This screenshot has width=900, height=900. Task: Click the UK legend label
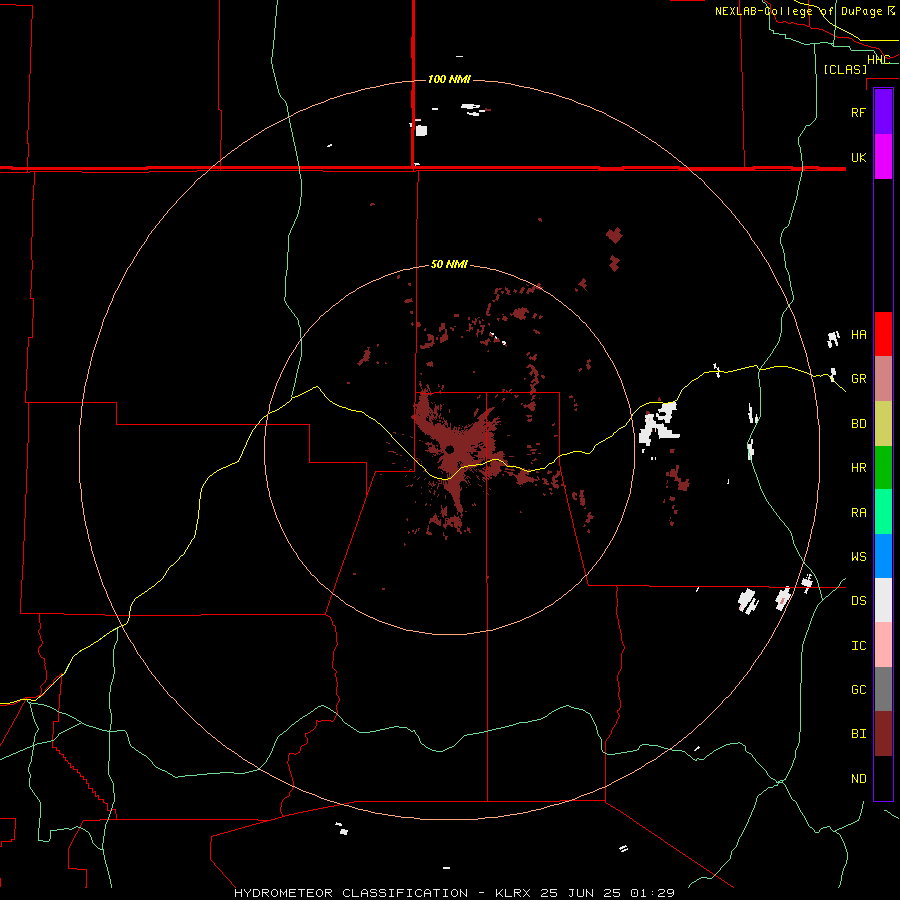coord(859,157)
